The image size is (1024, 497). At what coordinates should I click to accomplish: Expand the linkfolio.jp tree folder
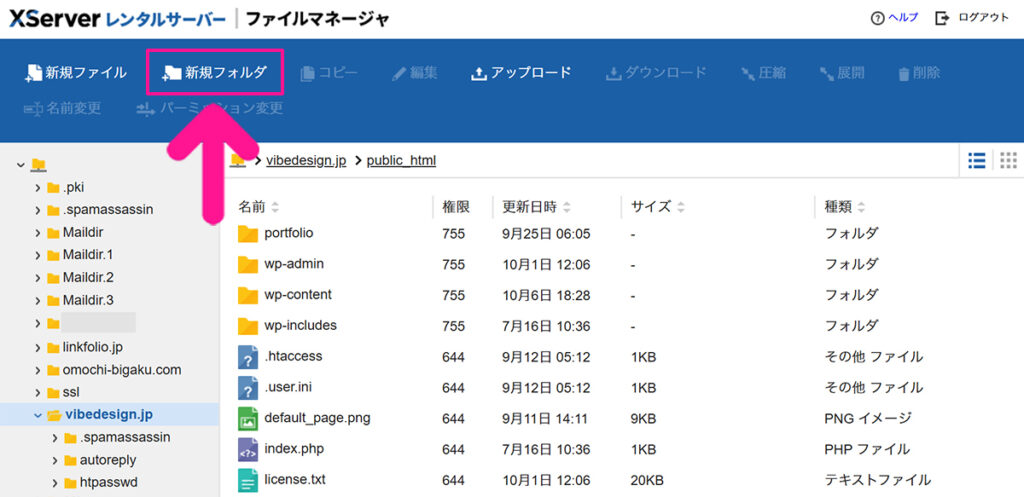tap(38, 347)
